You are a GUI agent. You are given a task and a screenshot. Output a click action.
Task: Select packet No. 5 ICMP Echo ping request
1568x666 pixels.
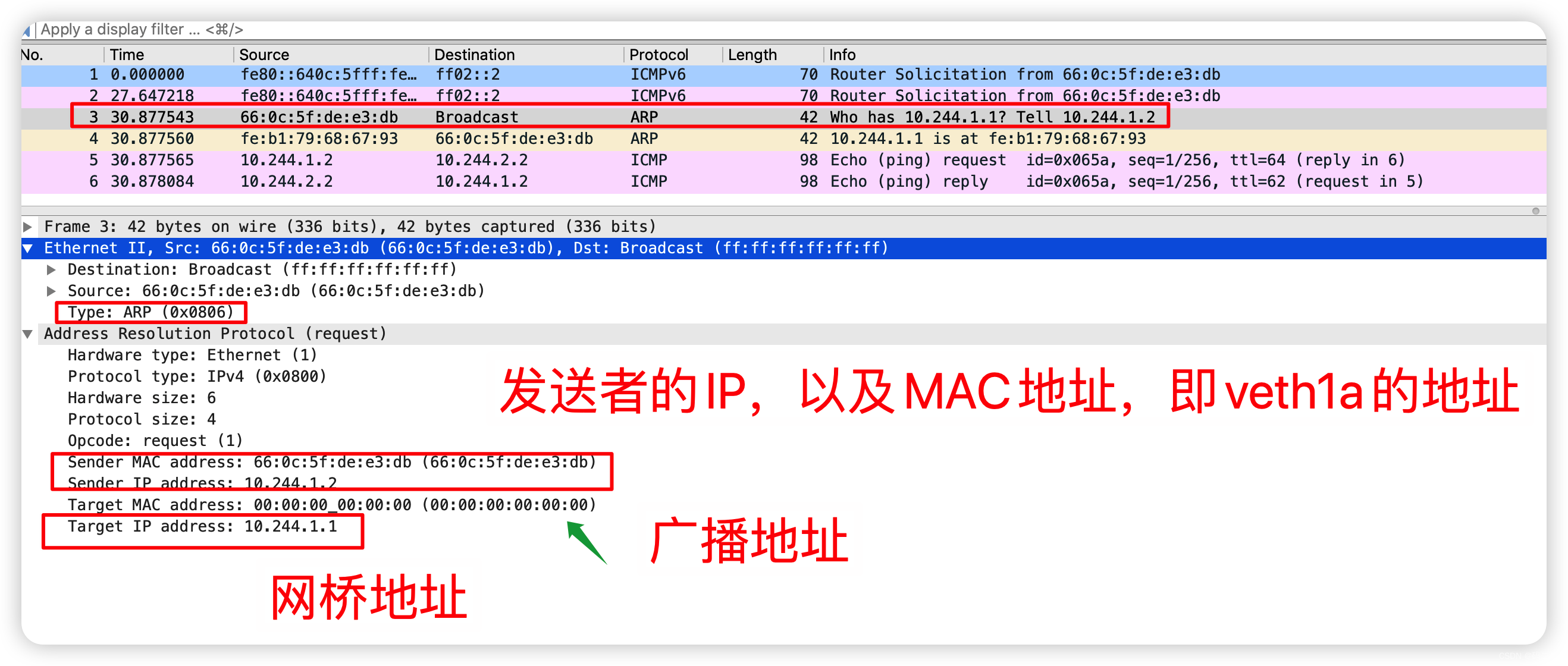(x=783, y=159)
